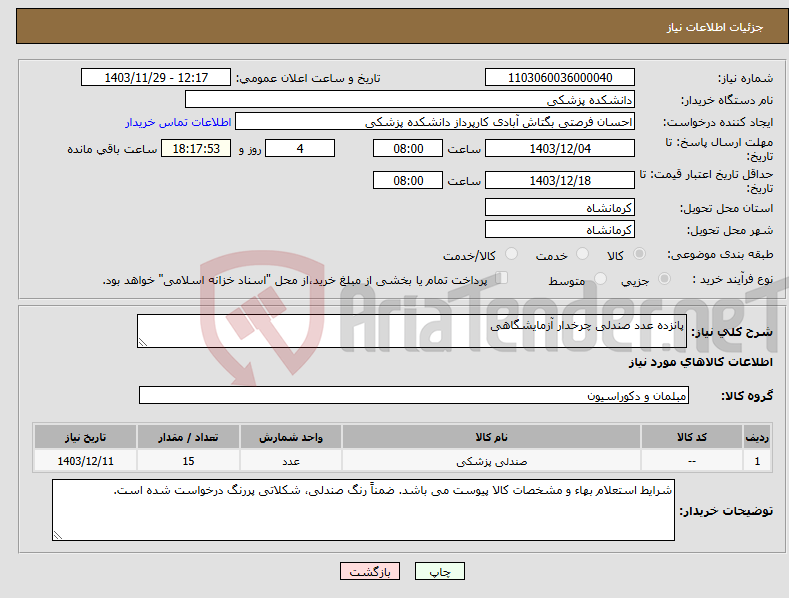Click the need date cell 1403/12/11
Image resolution: width=789 pixels, height=598 pixels.
[x=86, y=461]
